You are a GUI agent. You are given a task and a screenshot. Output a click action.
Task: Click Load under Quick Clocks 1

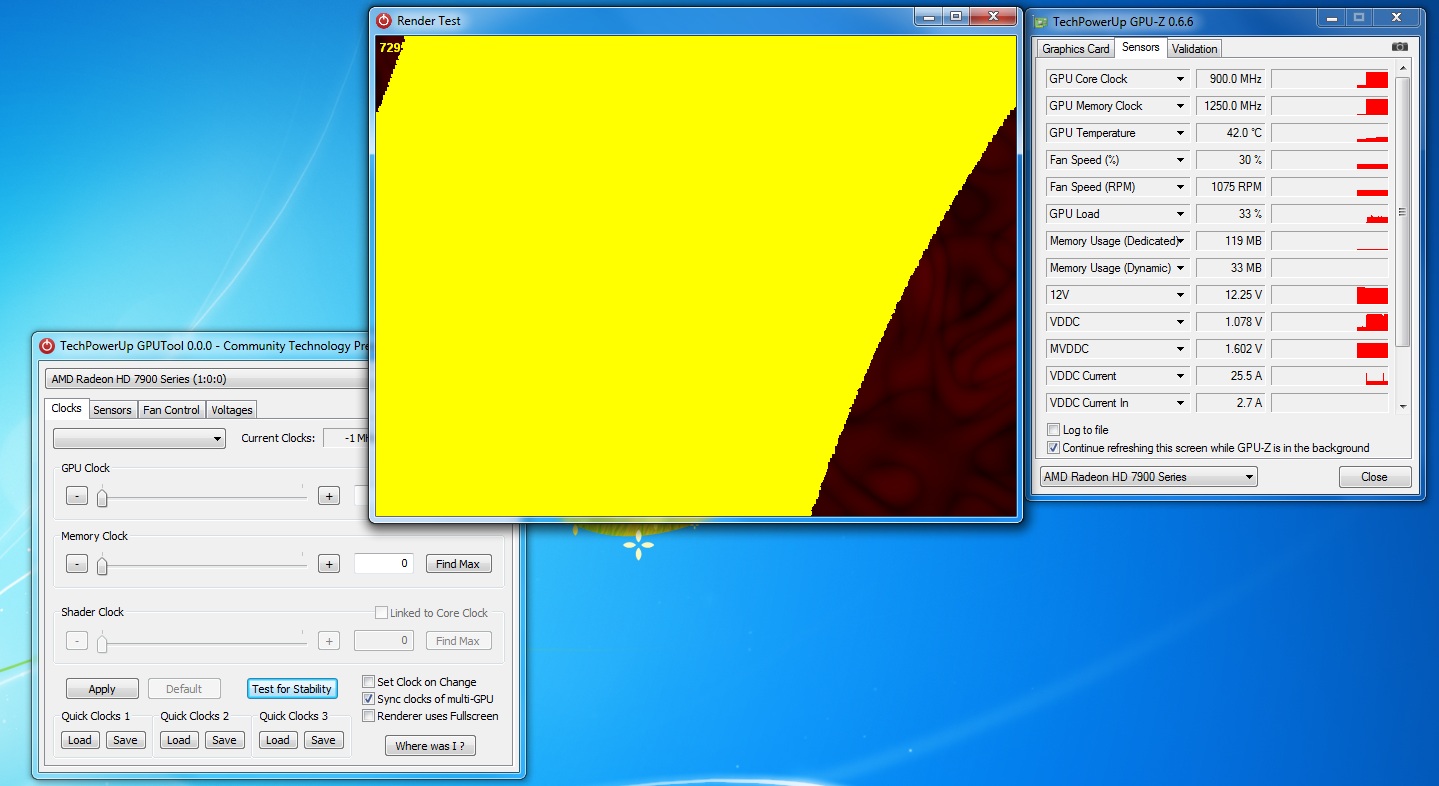[x=79, y=740]
